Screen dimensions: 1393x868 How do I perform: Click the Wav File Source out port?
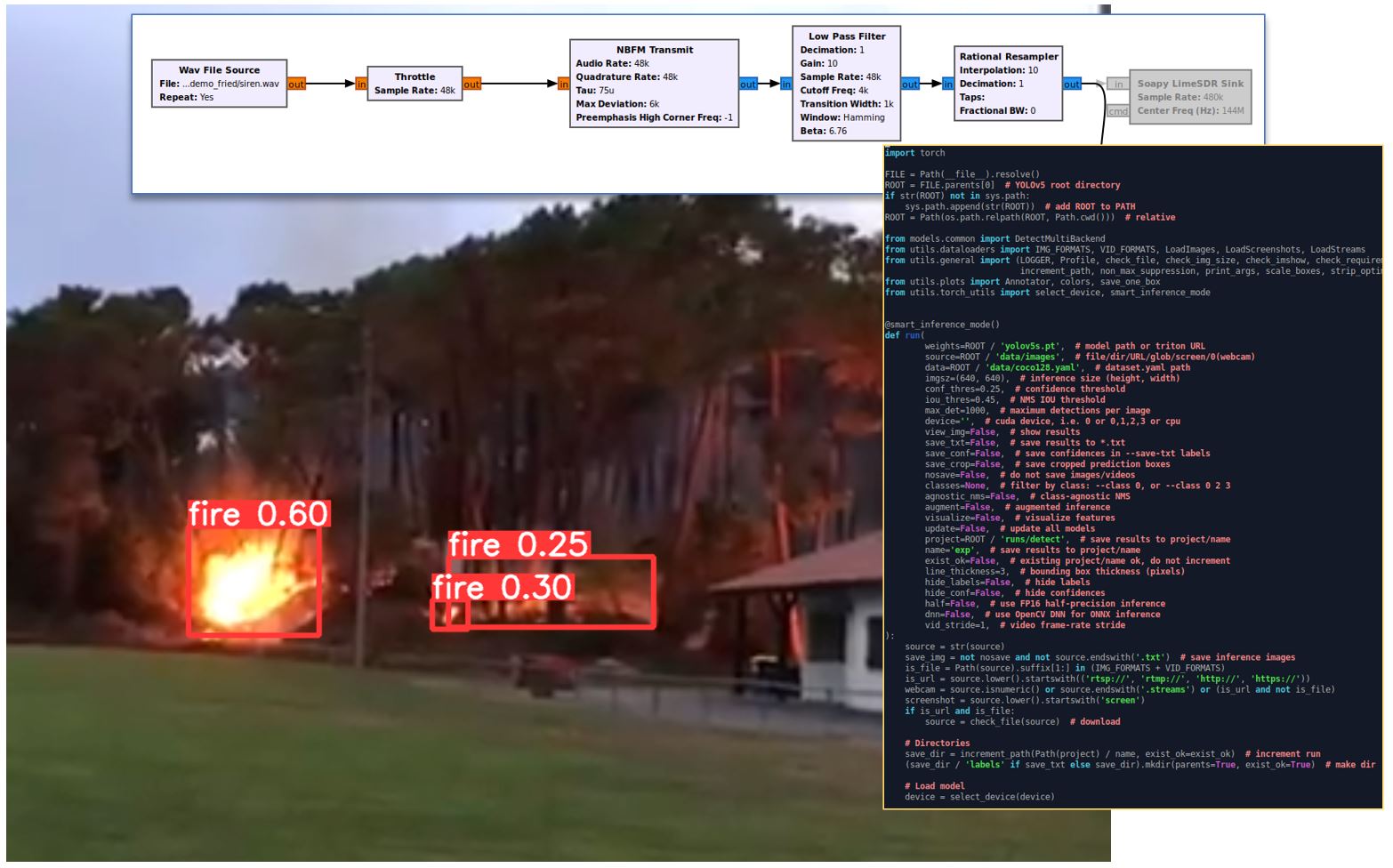coord(296,84)
